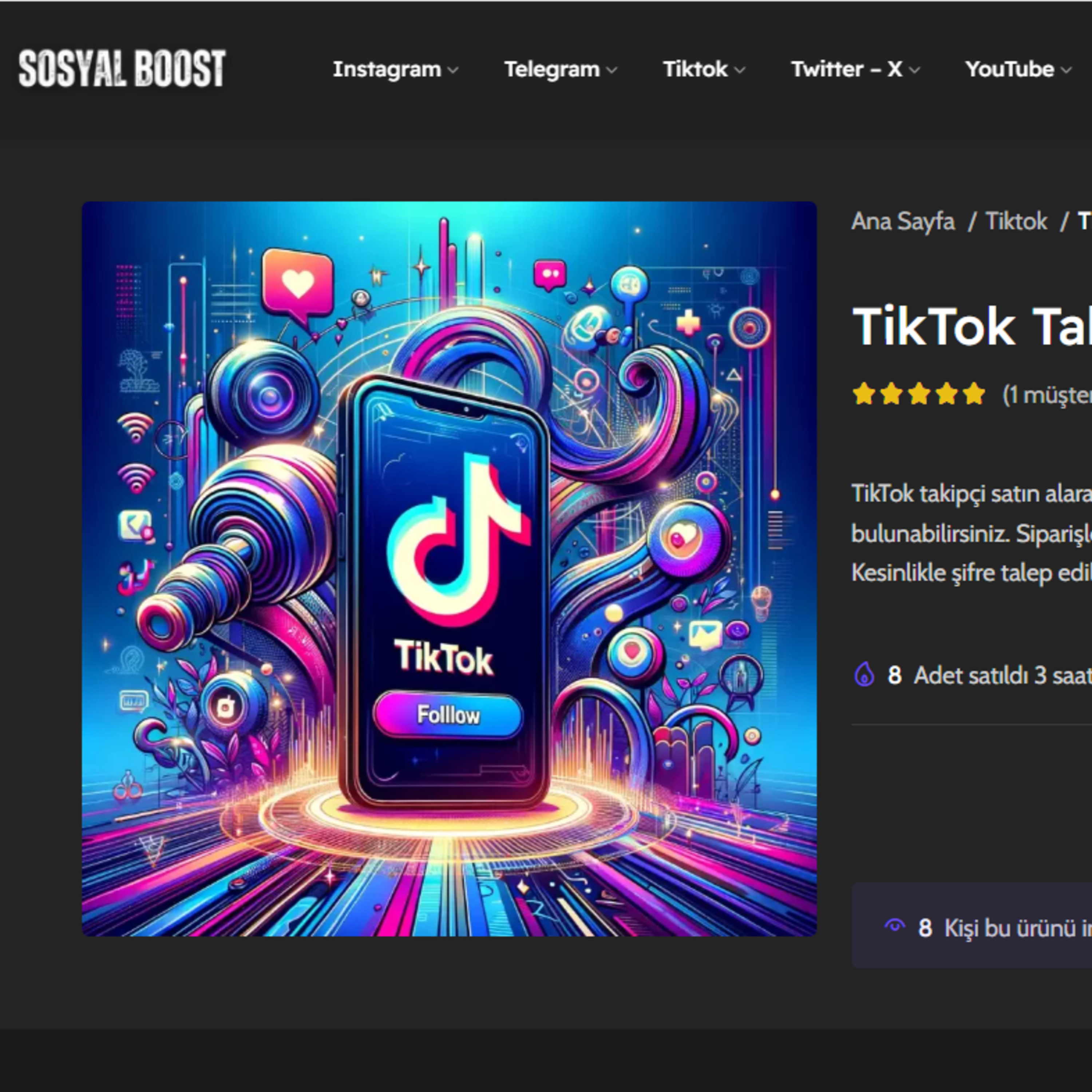The width and height of the screenshot is (1092, 1092).
Task: Click the five-star rating icons
Action: 918,394
